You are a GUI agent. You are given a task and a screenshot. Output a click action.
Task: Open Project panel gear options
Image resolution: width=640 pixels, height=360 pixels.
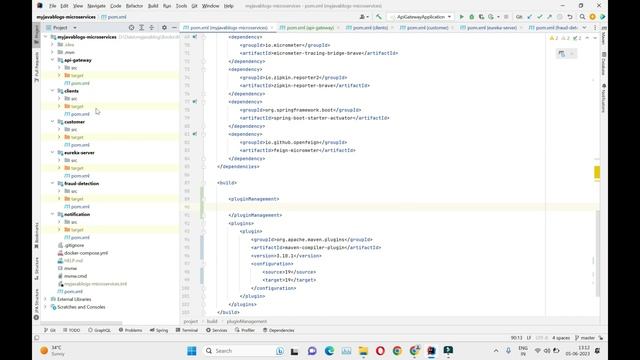coord(164,27)
